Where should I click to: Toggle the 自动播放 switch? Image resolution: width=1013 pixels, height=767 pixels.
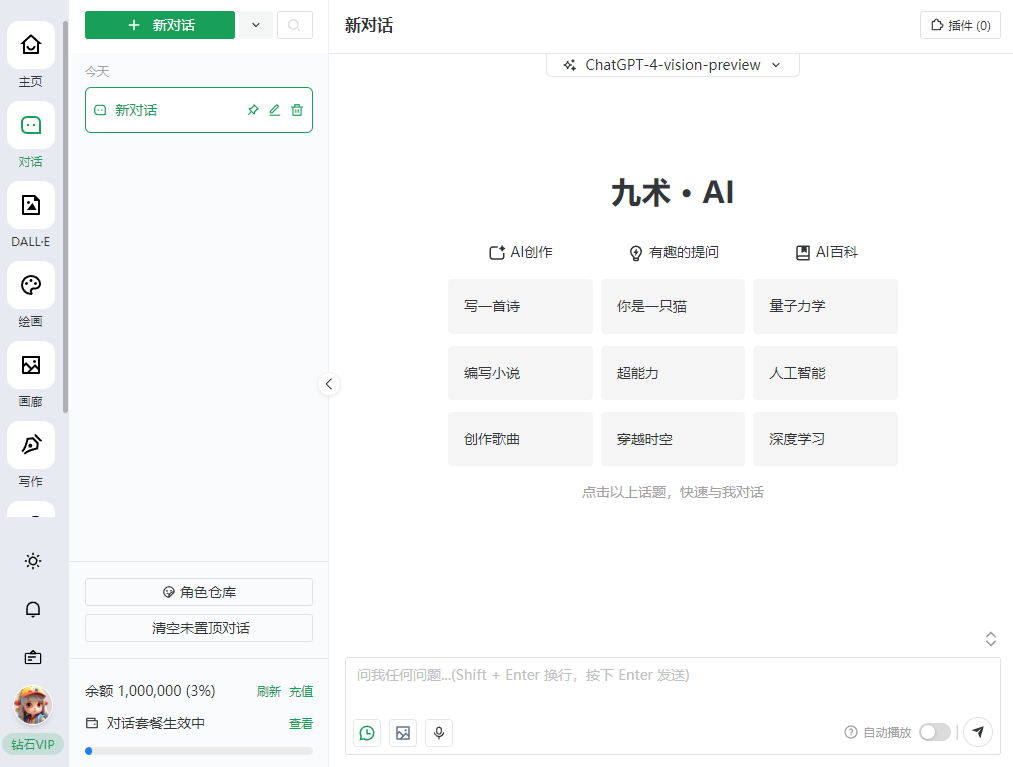point(935,732)
